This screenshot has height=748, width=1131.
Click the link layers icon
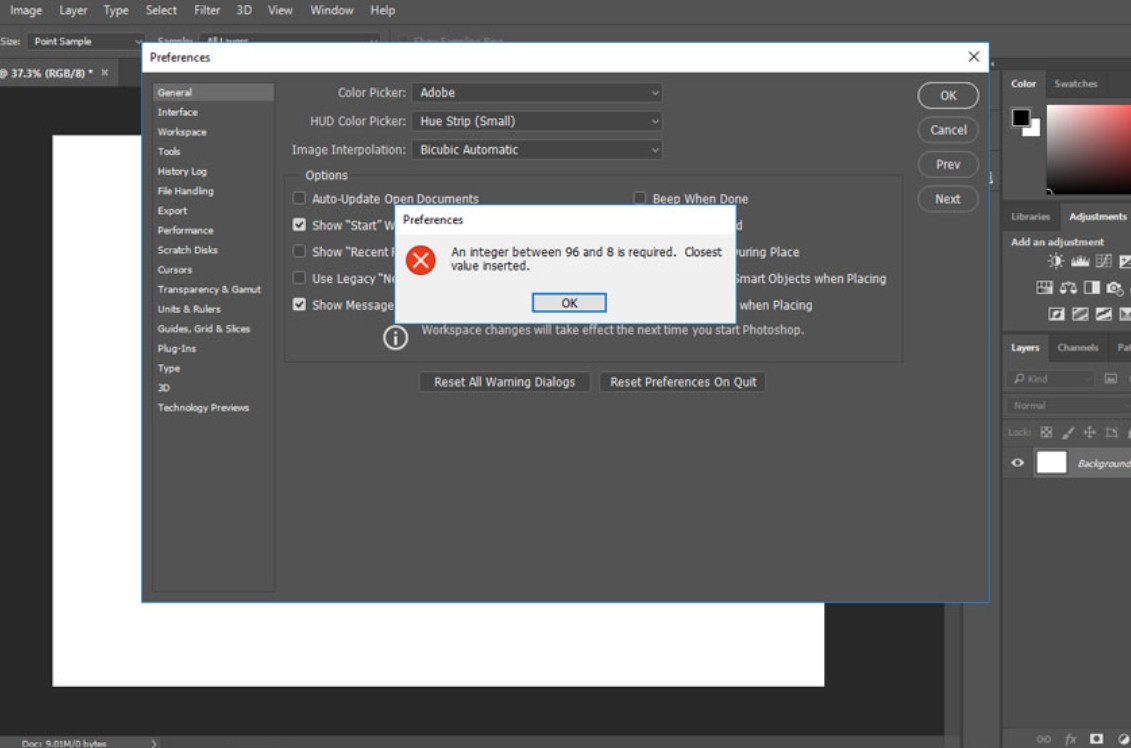click(1044, 739)
